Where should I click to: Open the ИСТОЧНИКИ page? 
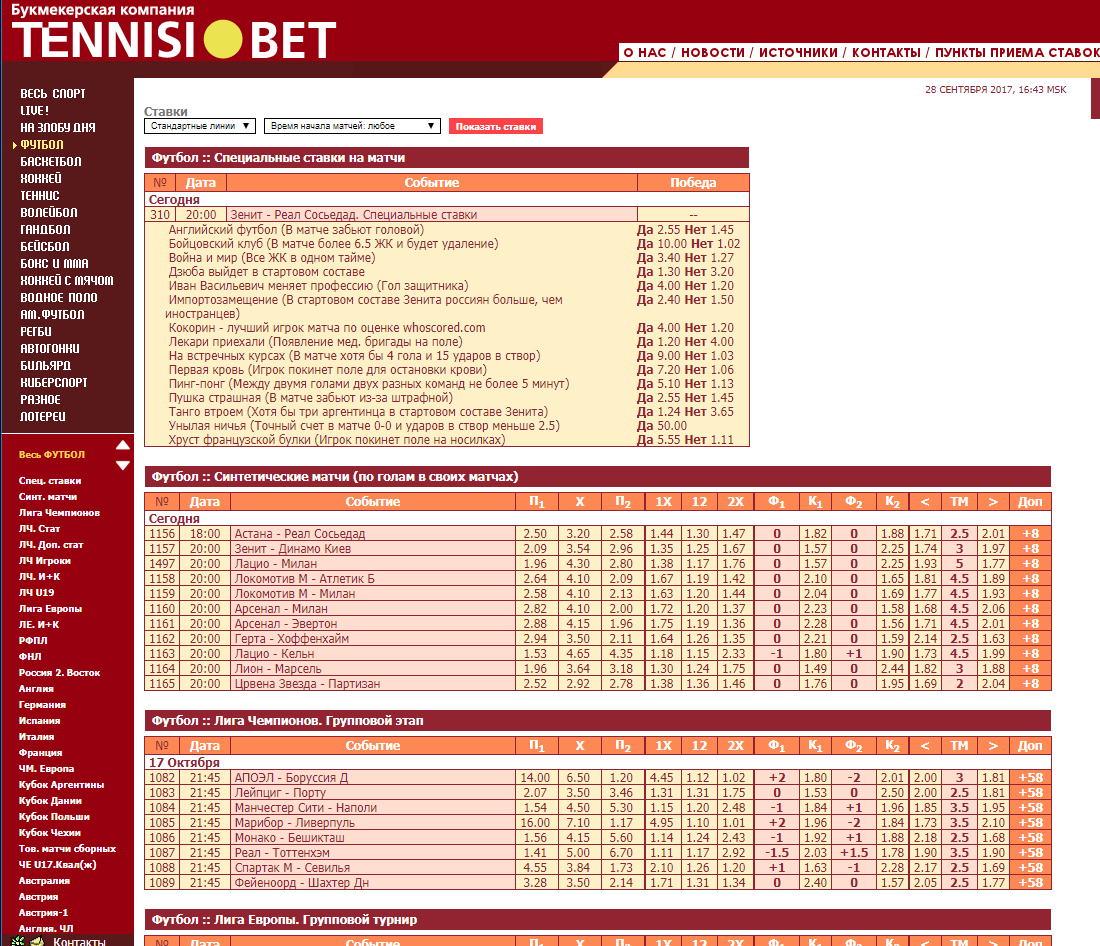[x=798, y=53]
